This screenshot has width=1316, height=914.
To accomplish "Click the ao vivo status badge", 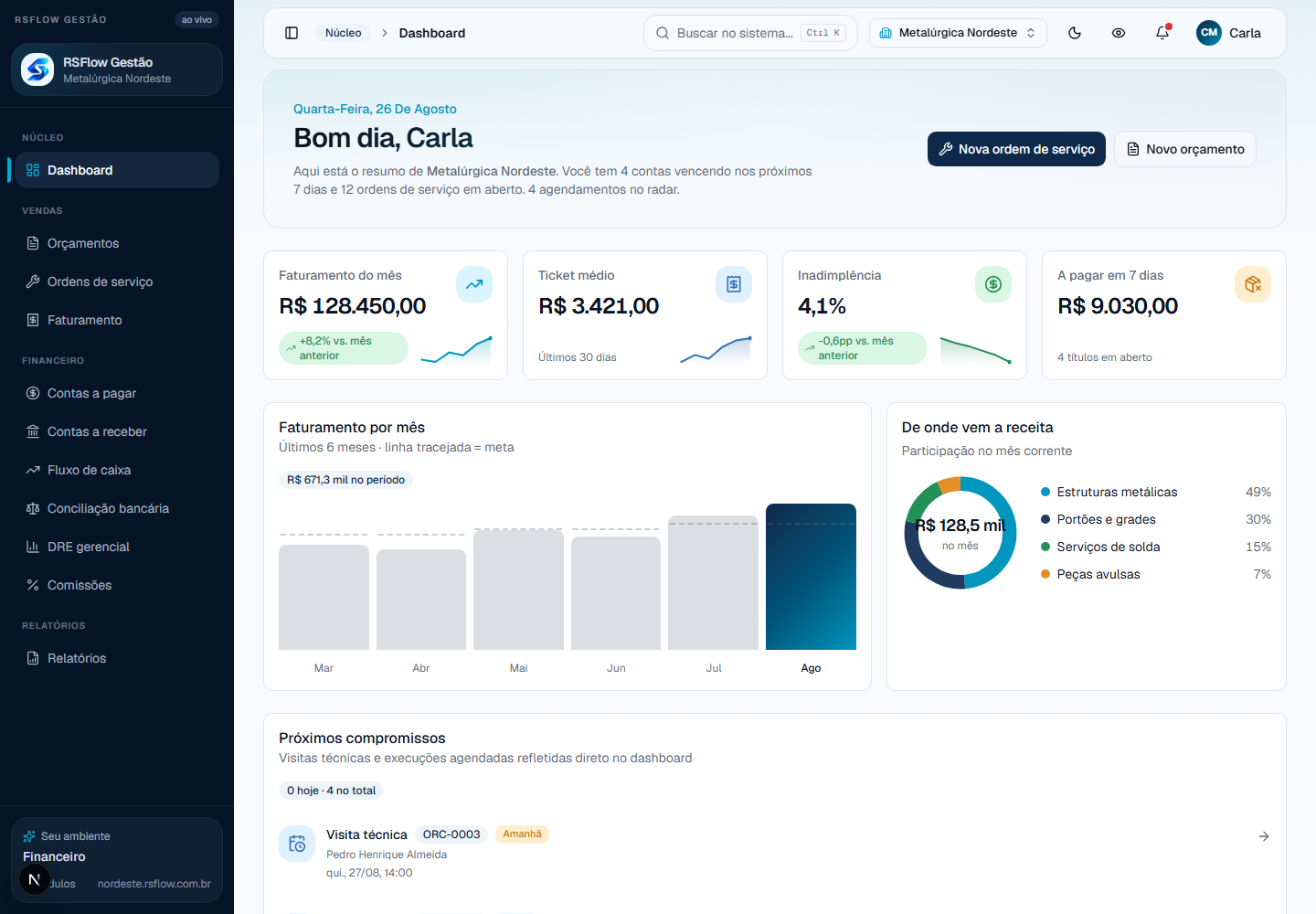I will [196, 19].
